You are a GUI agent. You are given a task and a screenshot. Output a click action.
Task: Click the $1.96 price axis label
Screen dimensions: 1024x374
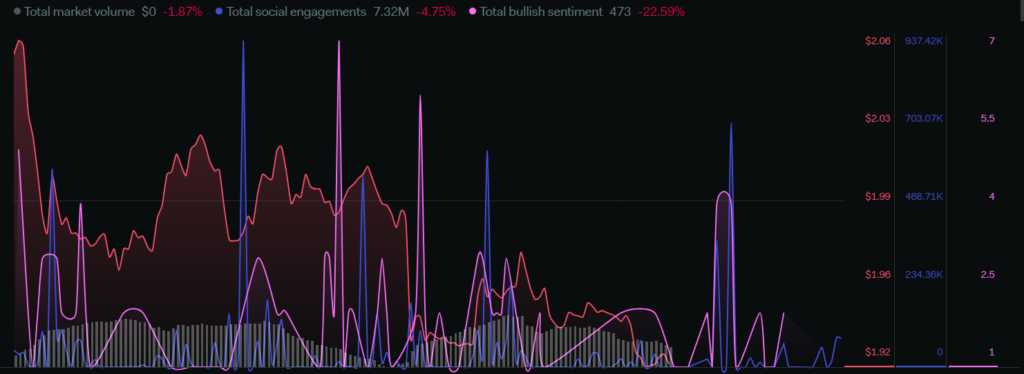(x=878, y=274)
